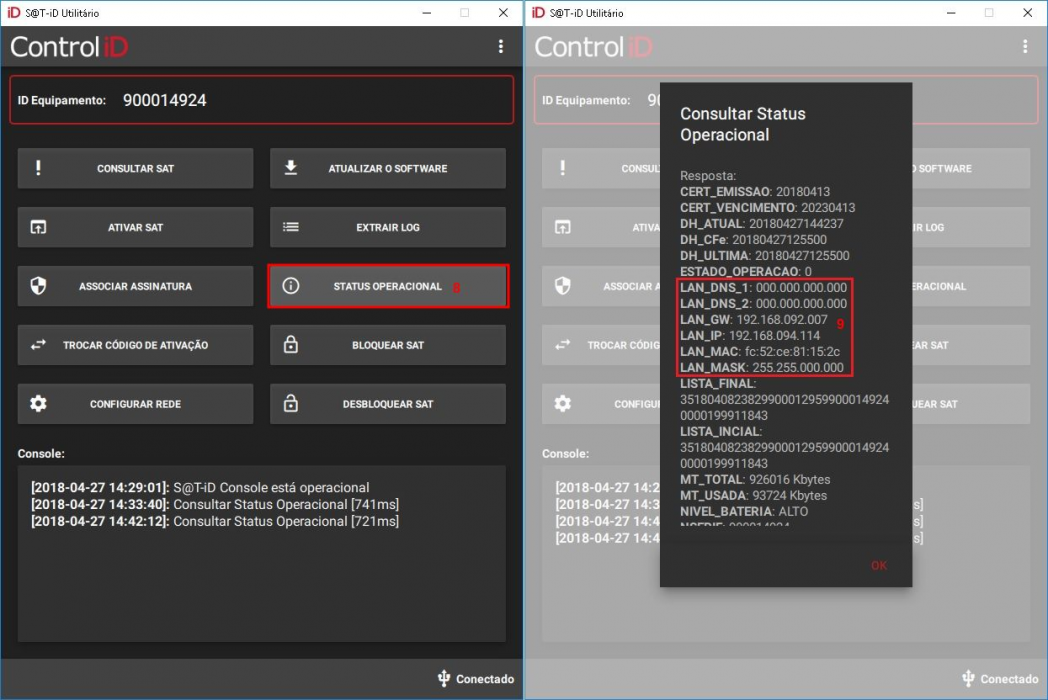Click the LAN_MASK 255.255.000.000 line
Image resolution: width=1048 pixels, height=700 pixels.
[x=762, y=368]
